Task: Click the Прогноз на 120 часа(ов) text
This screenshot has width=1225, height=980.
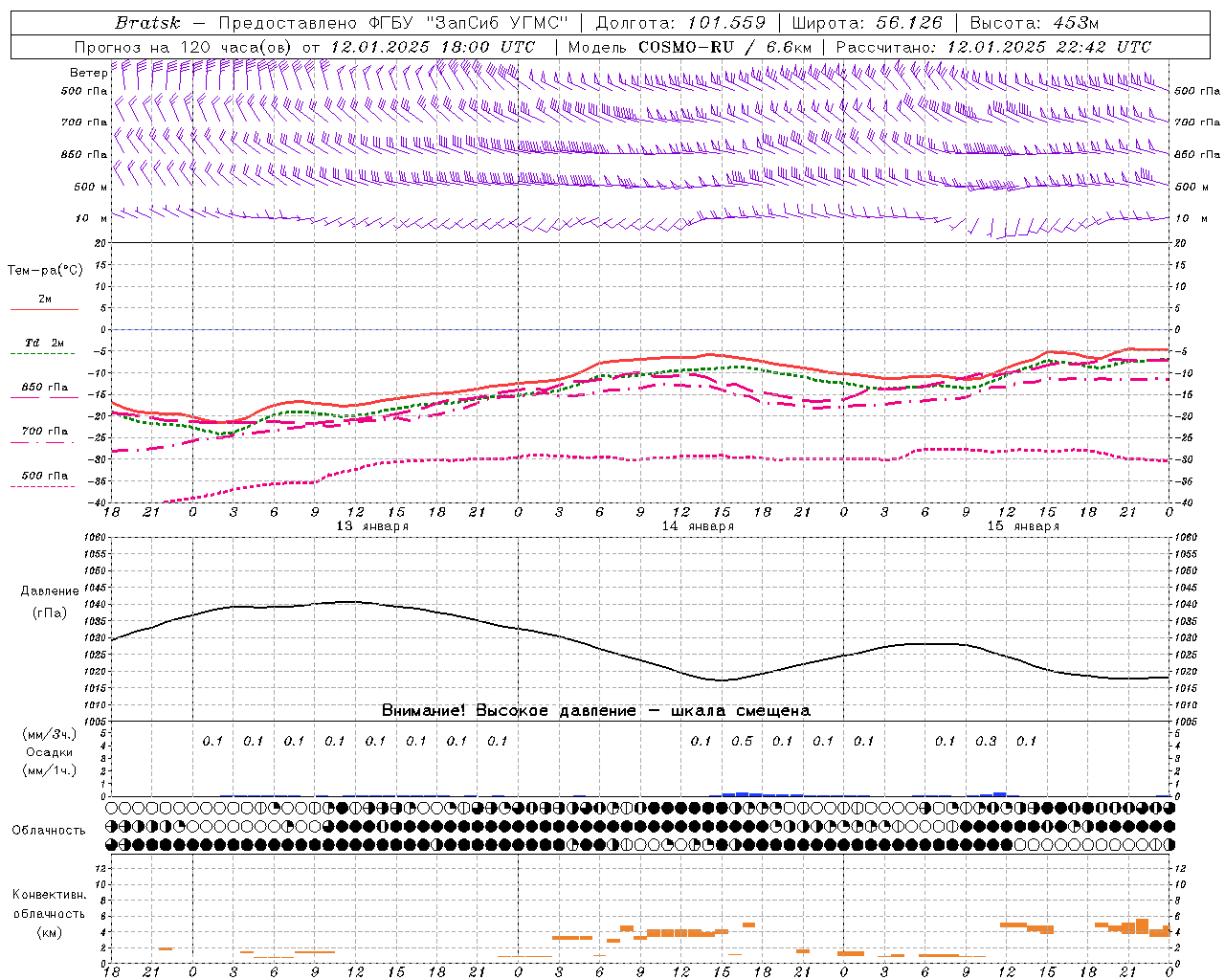Action: pos(185,47)
